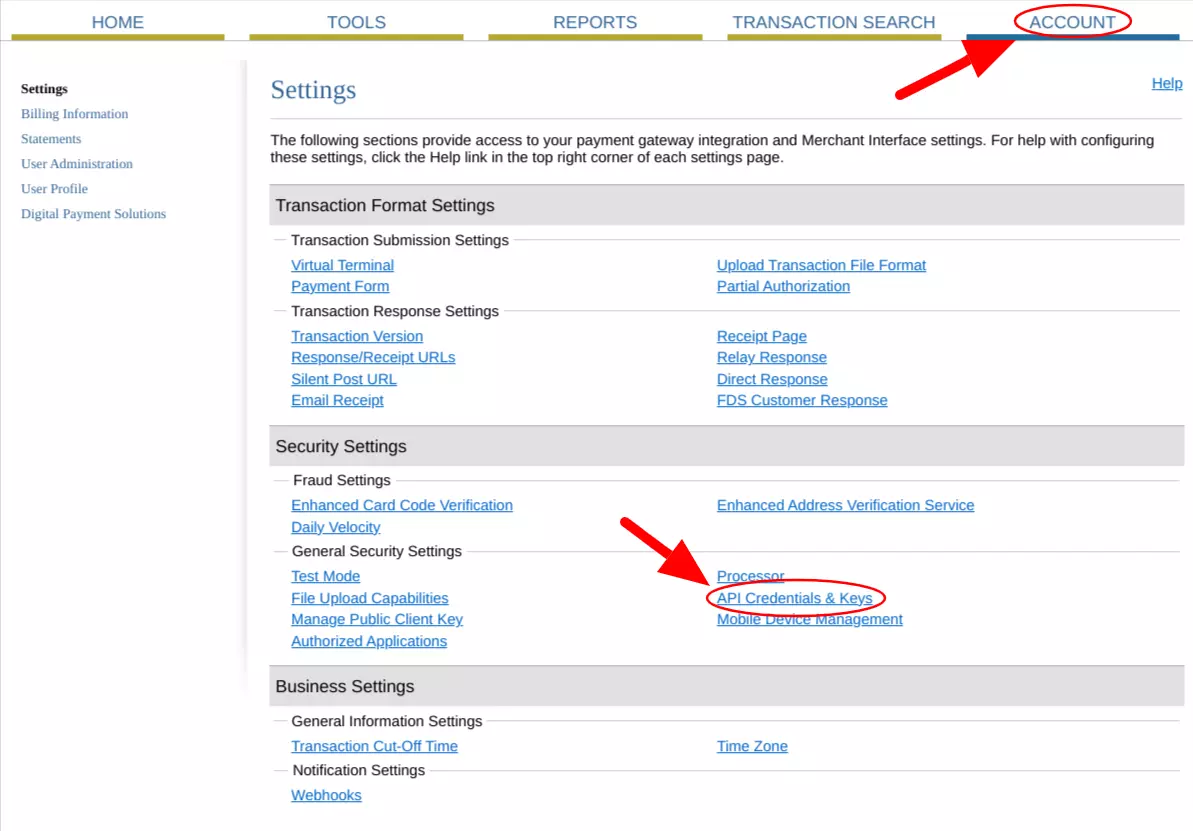
Task: Switch to the TOOLS tab
Action: pyautogui.click(x=356, y=22)
